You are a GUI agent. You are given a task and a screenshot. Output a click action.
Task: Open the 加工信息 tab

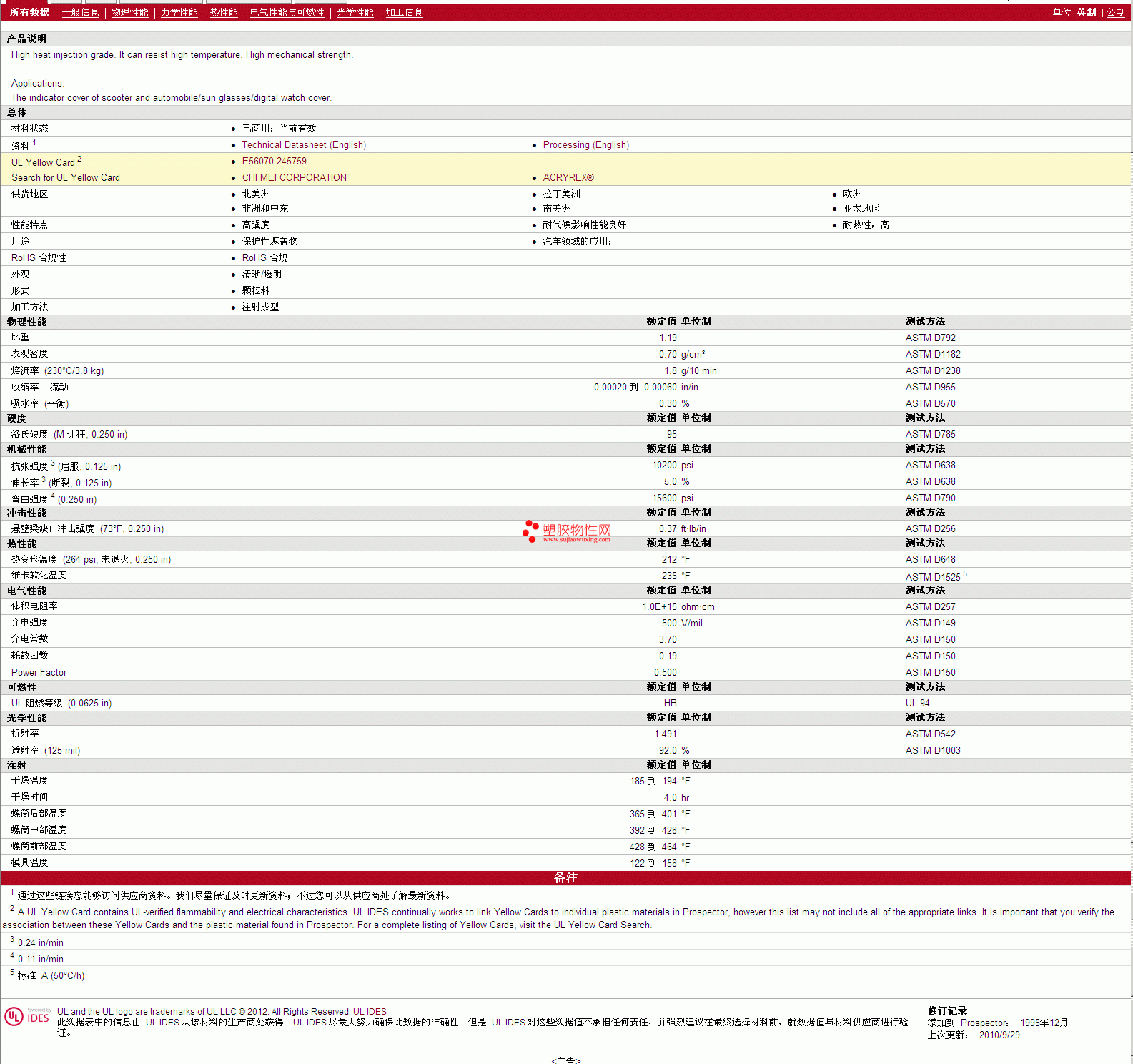pos(404,12)
